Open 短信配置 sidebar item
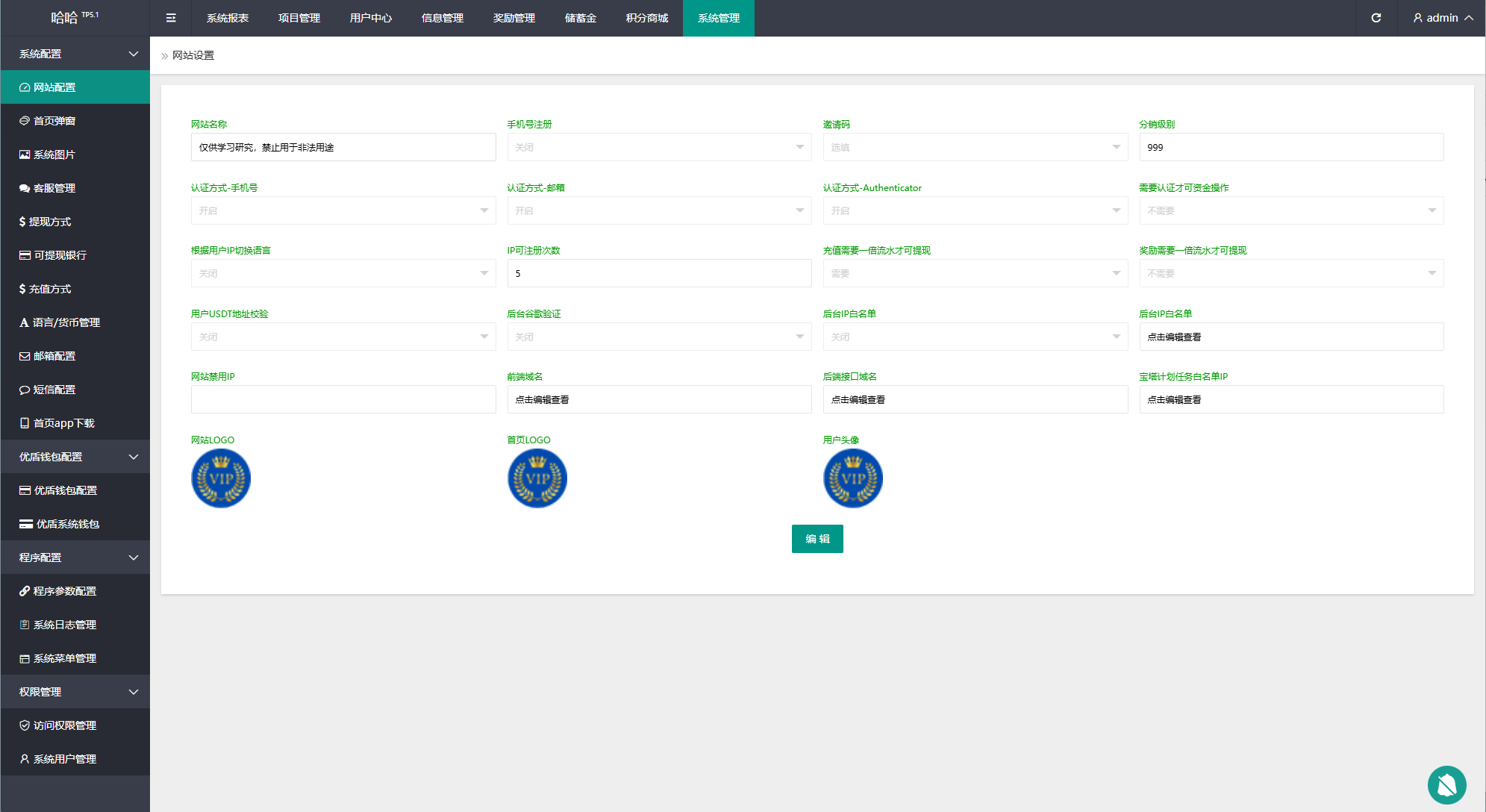Screen dimensions: 1486x812 (54, 390)
